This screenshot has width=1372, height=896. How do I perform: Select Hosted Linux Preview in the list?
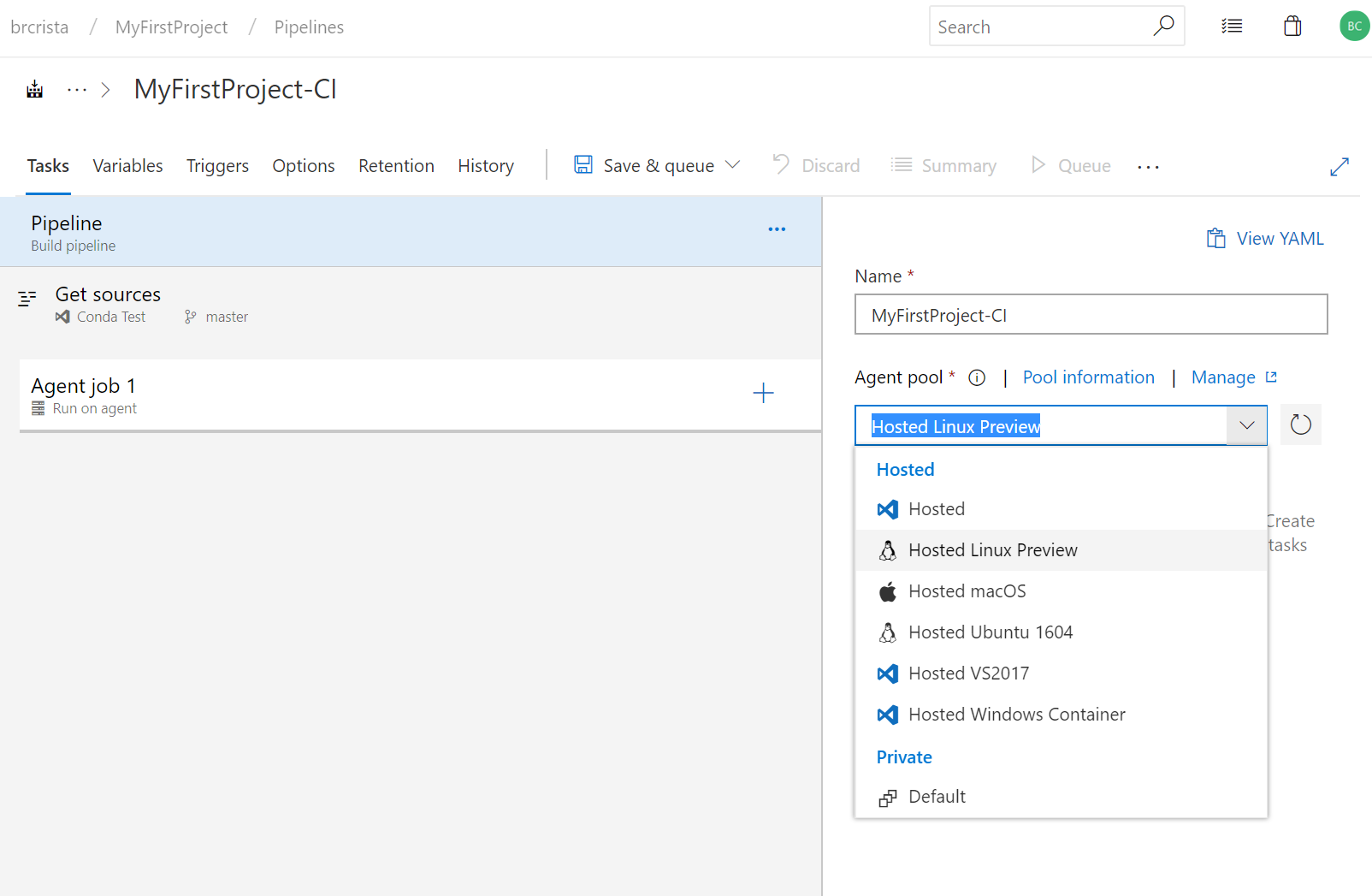pos(1061,550)
